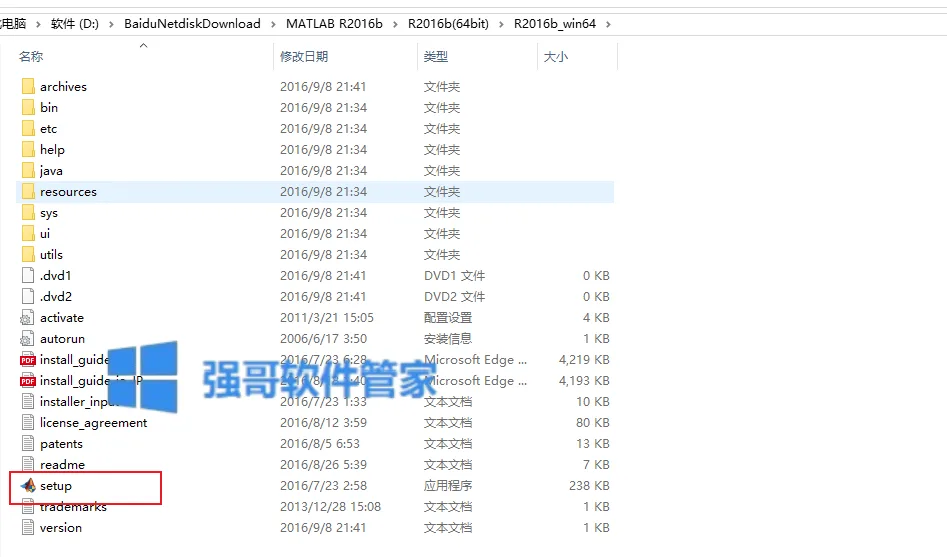Click the activate file name
The height and width of the screenshot is (557, 947).
62,318
